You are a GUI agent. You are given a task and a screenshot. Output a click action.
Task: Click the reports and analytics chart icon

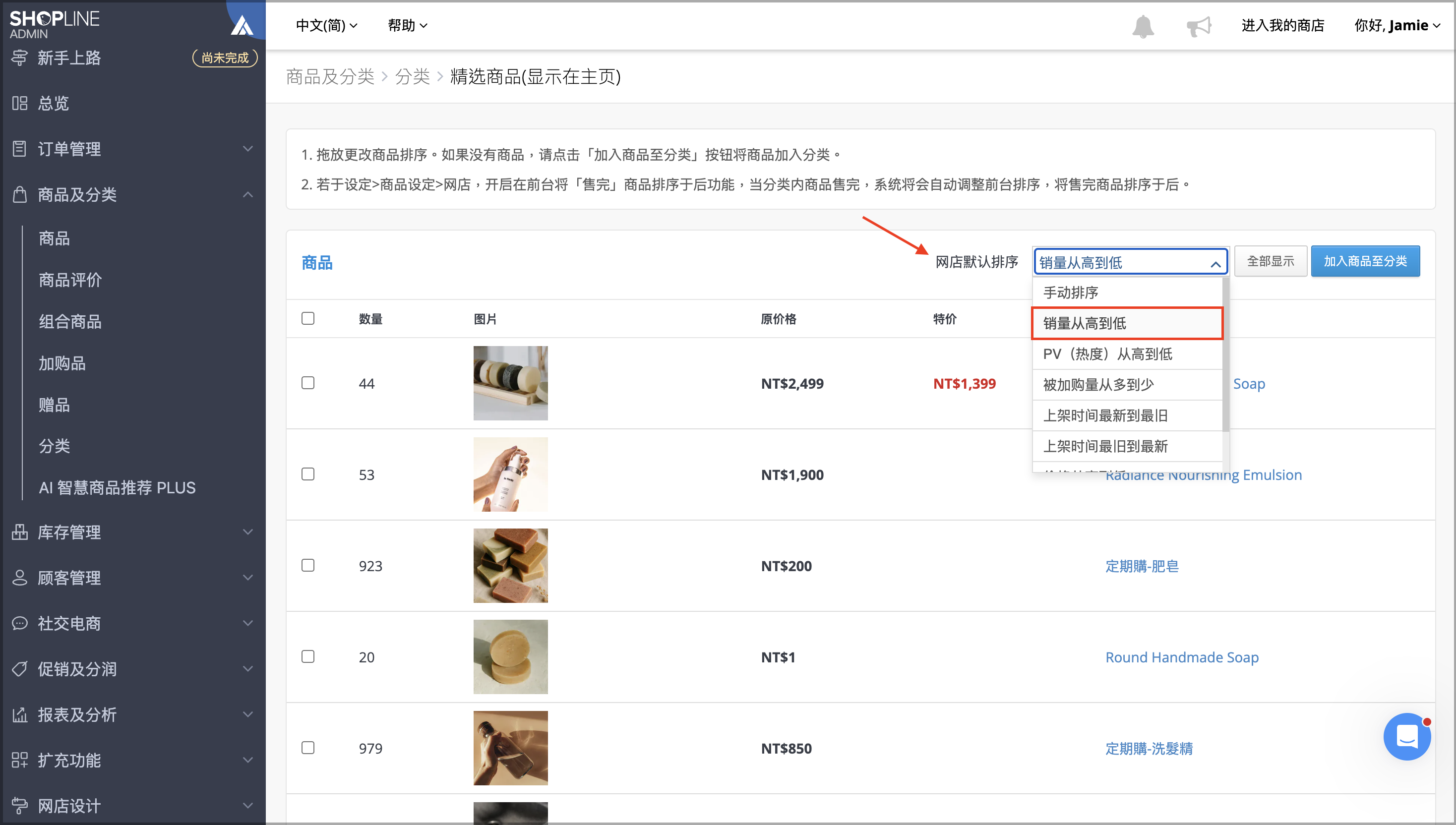click(20, 714)
